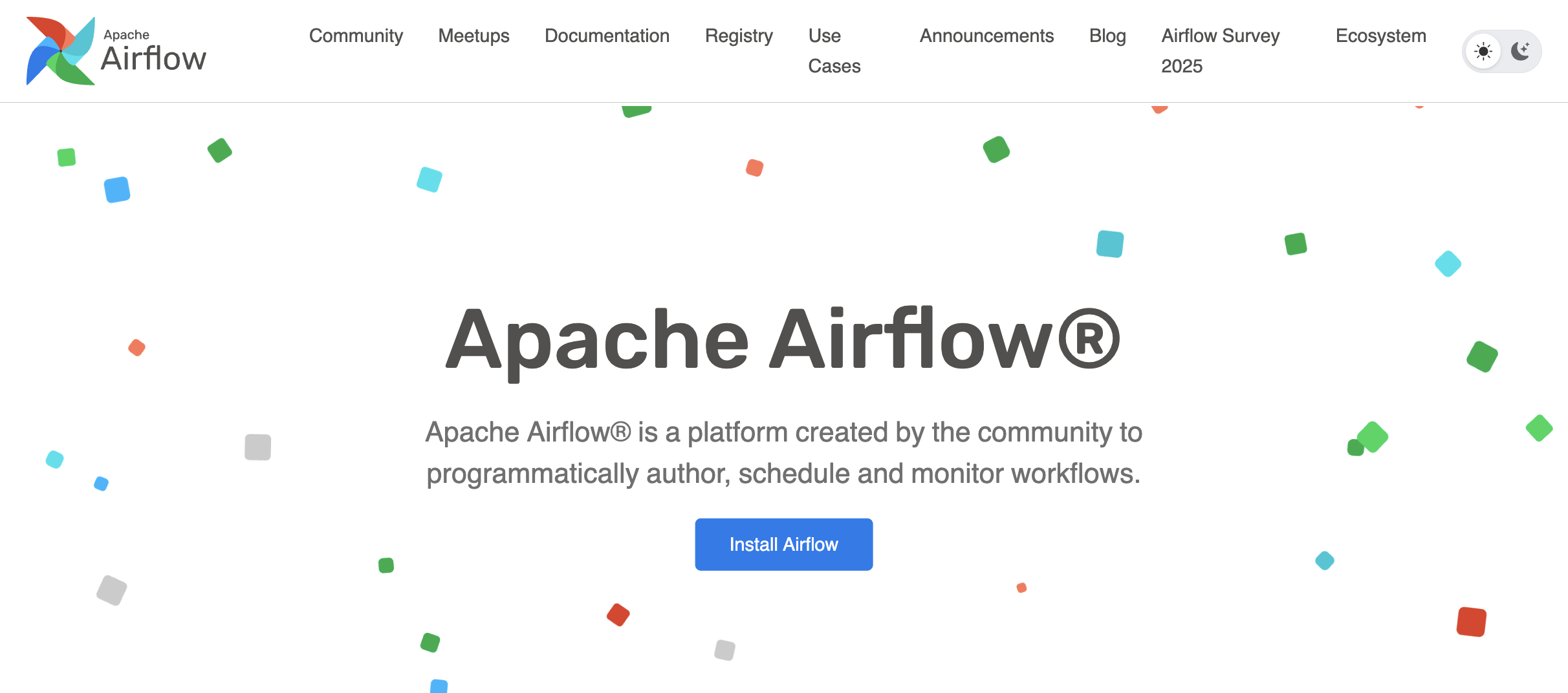Navigate to the Registry page
The width and height of the screenshot is (1568, 693).
(739, 36)
